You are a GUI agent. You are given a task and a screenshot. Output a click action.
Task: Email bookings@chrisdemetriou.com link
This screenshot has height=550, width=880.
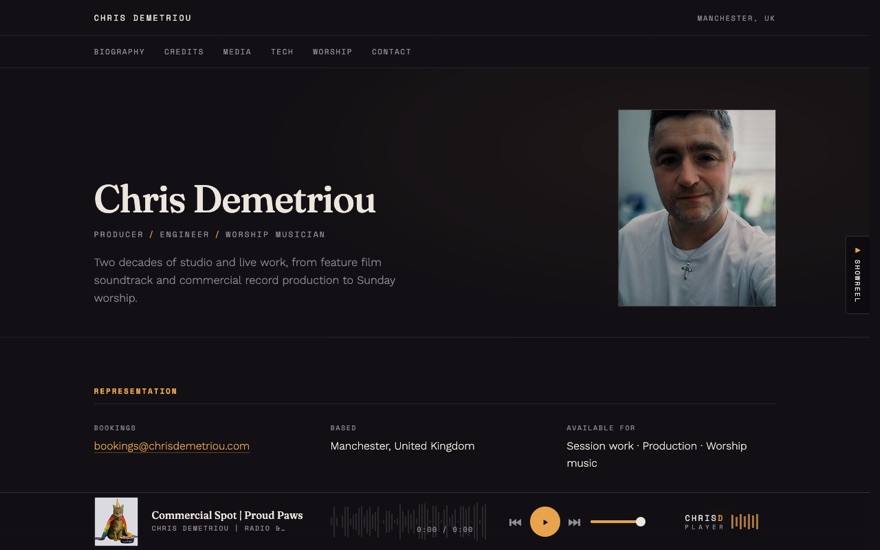coord(172,446)
